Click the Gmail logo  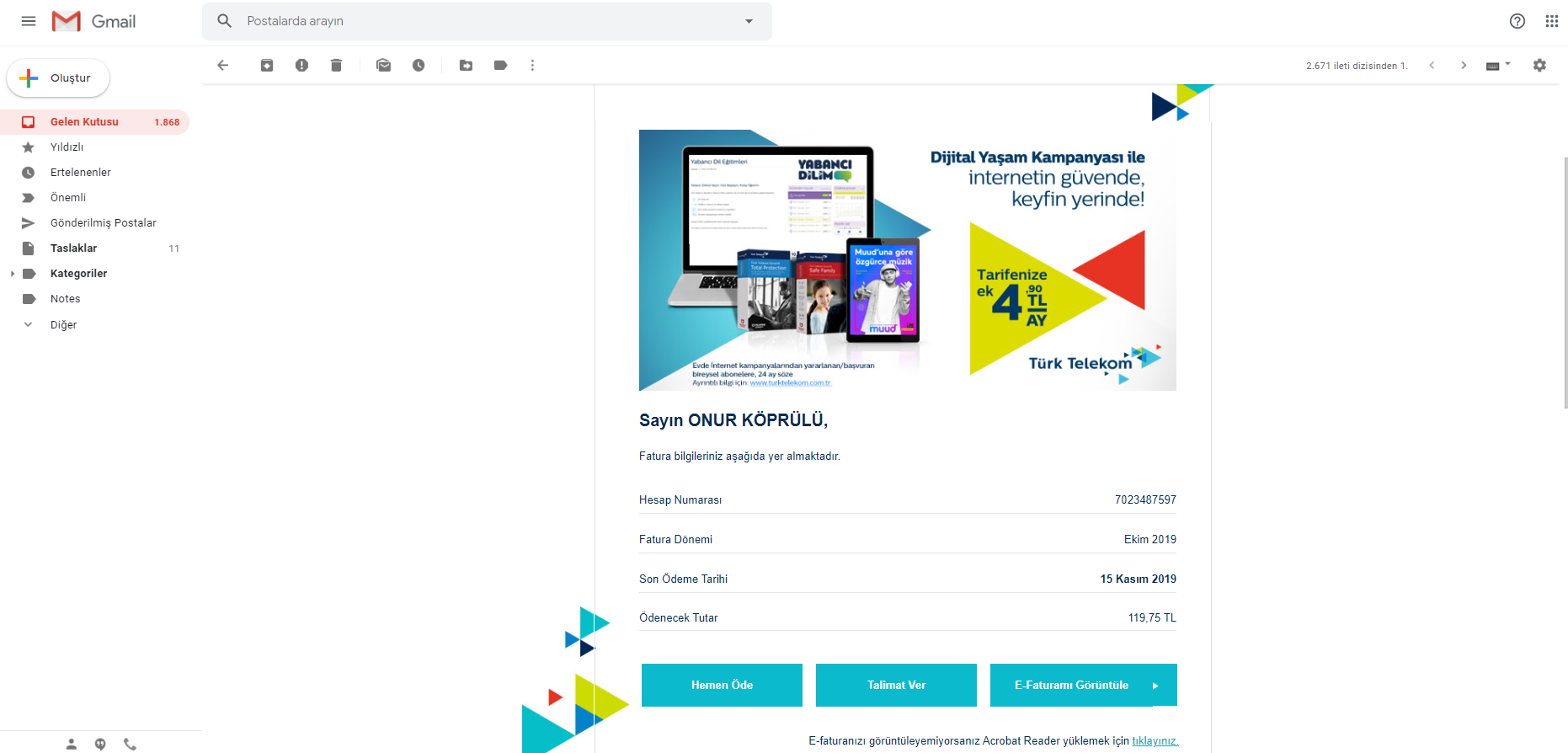point(93,21)
